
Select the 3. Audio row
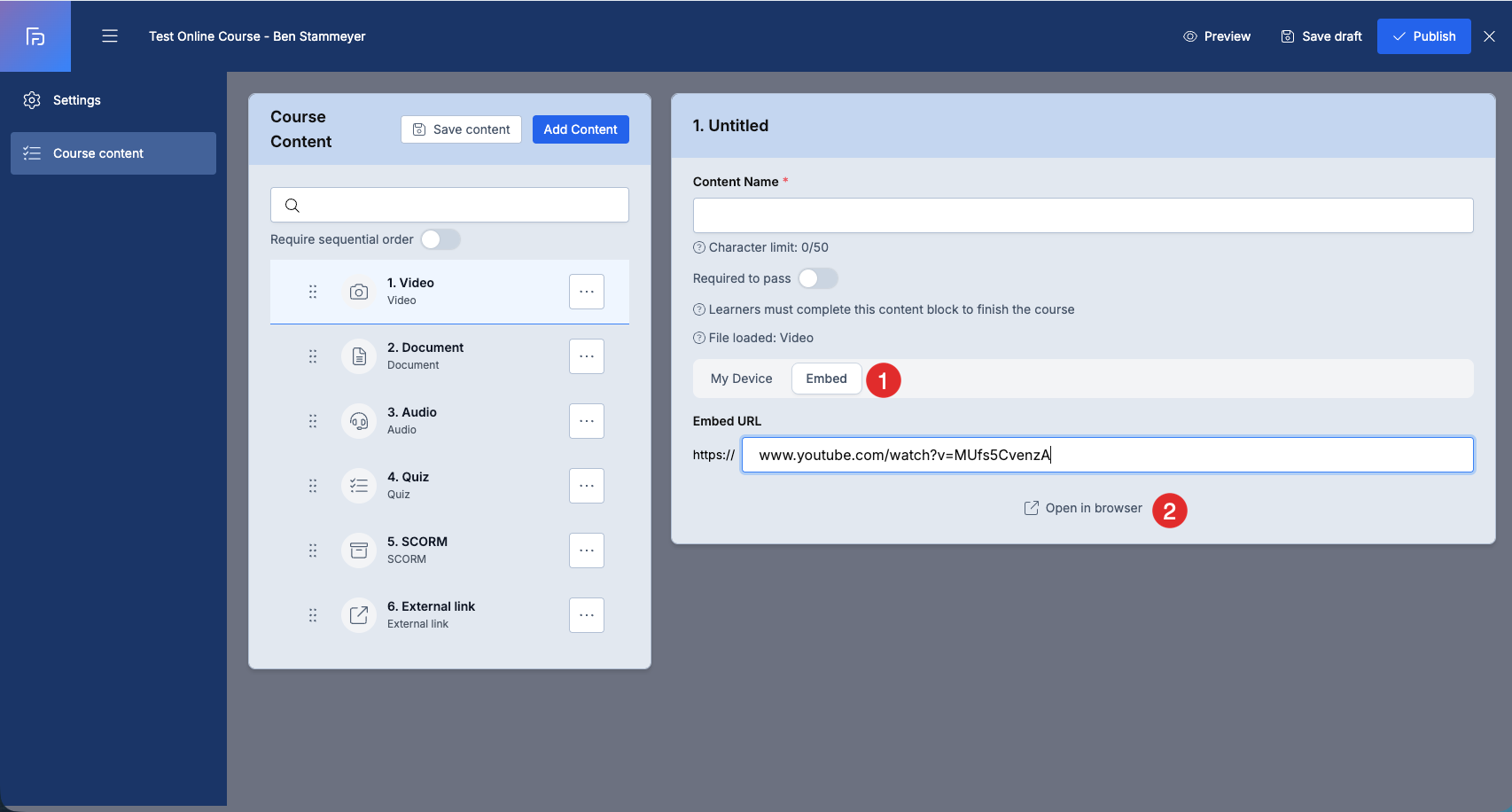[449, 421]
